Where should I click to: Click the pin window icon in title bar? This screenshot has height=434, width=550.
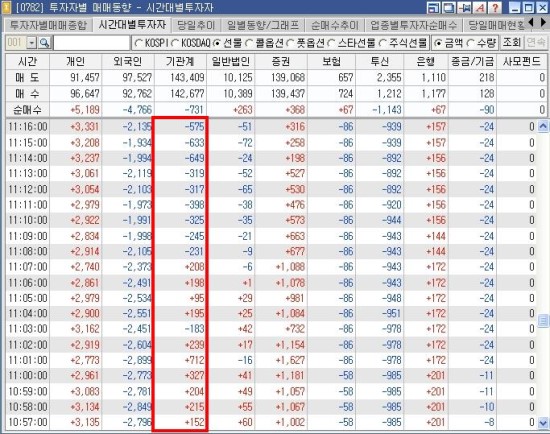click(465, 7)
